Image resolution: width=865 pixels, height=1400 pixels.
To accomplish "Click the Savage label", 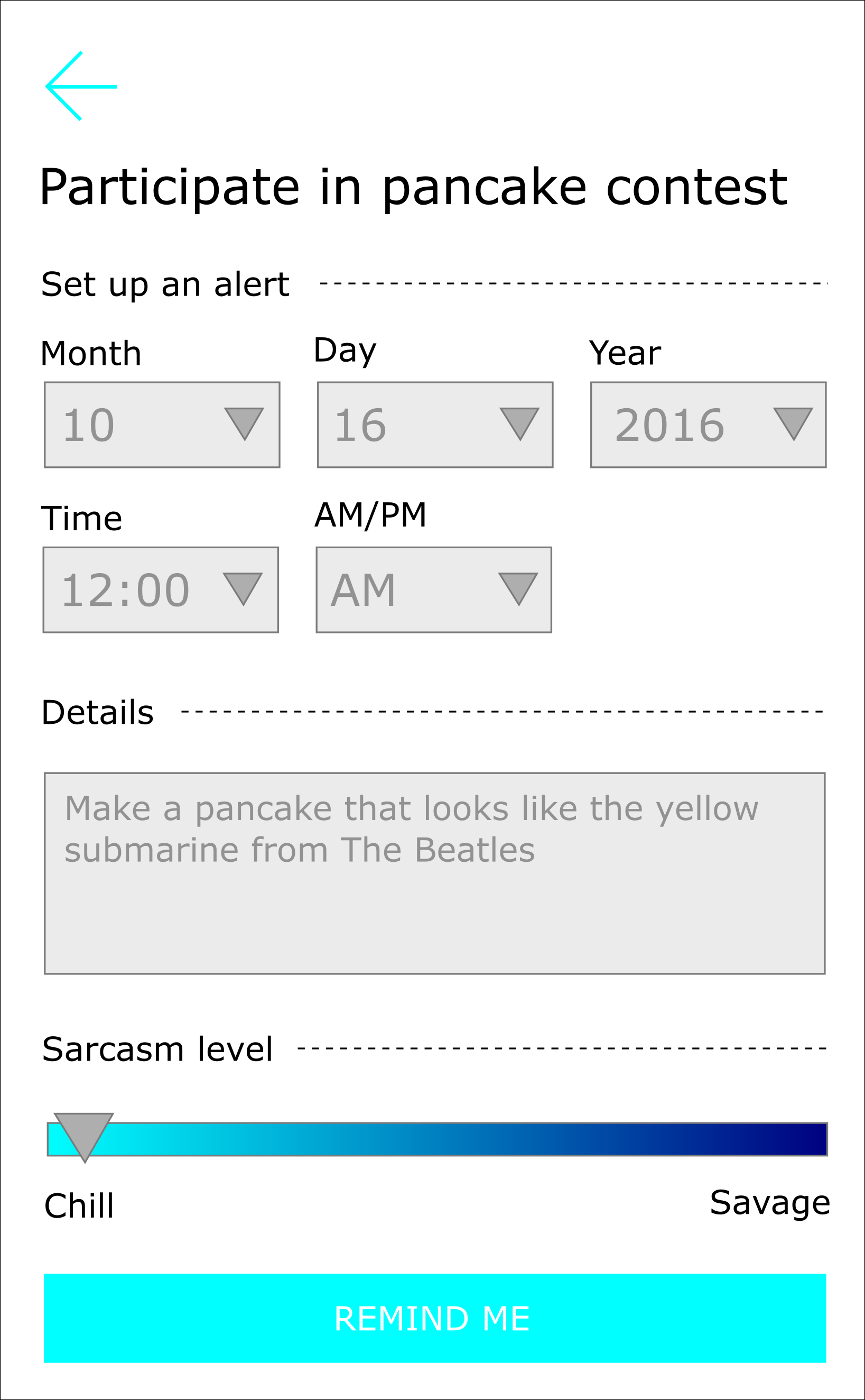I will point(769,1202).
